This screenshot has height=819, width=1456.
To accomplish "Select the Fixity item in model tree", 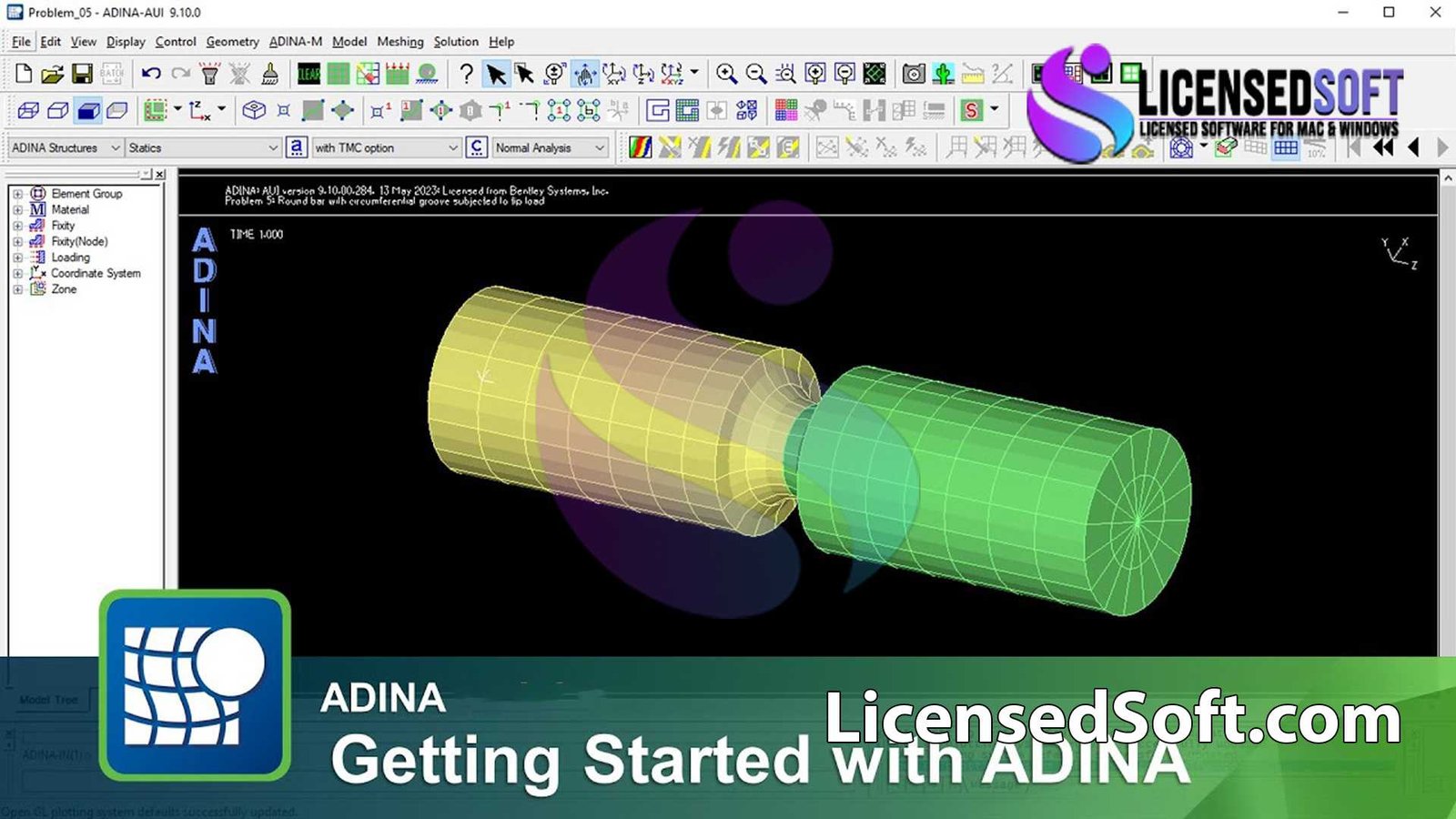I will coord(63,226).
